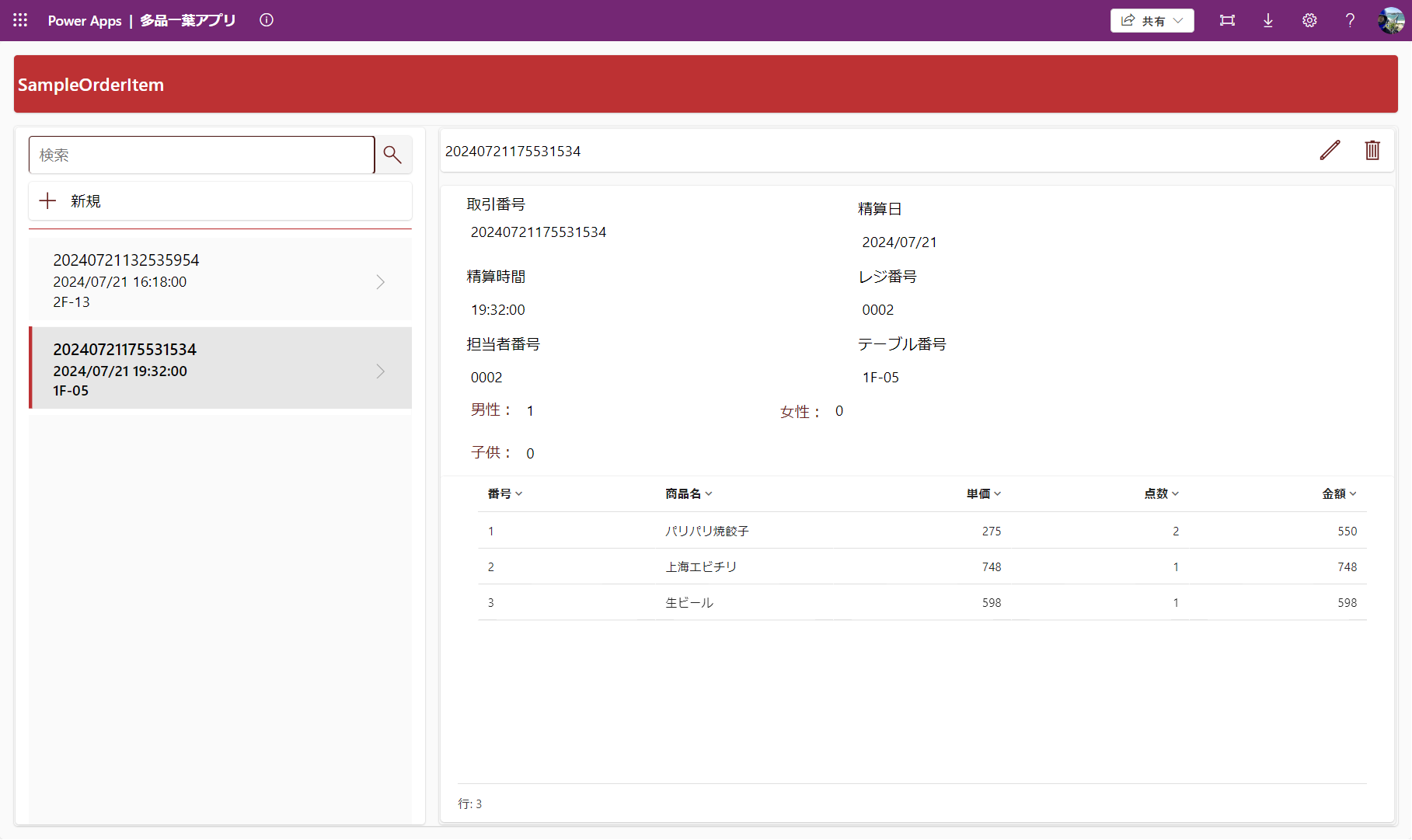Delete the record with trash icon
This screenshot has width=1412, height=840.
[x=1372, y=150]
